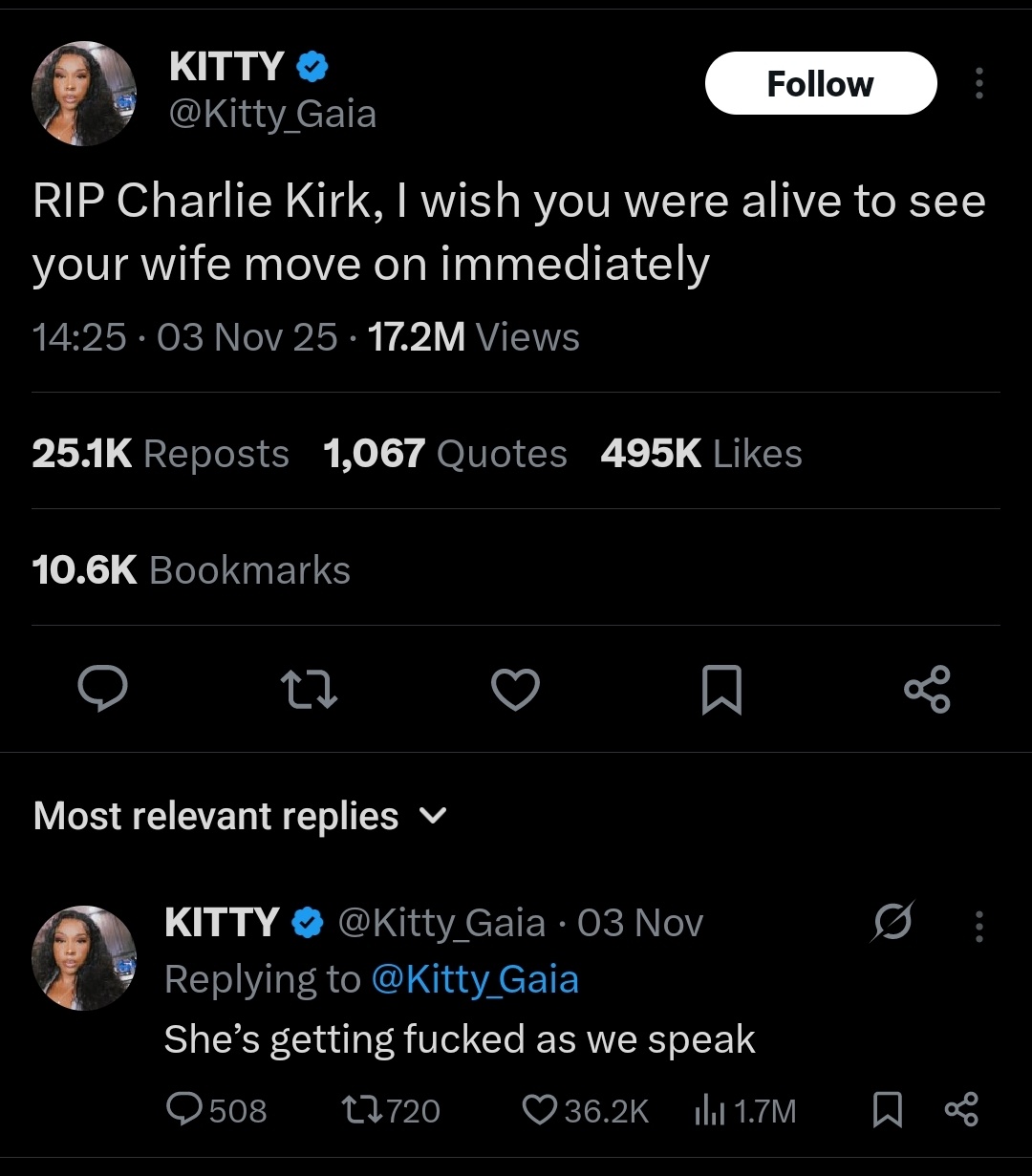
Task: Share the reply tweet
Action: [x=960, y=1110]
